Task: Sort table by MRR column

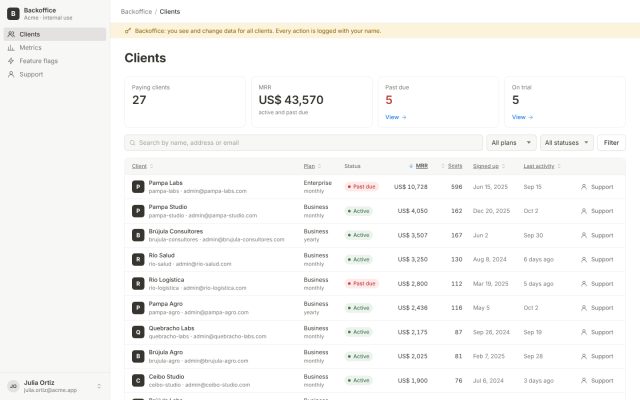Action: (419, 166)
